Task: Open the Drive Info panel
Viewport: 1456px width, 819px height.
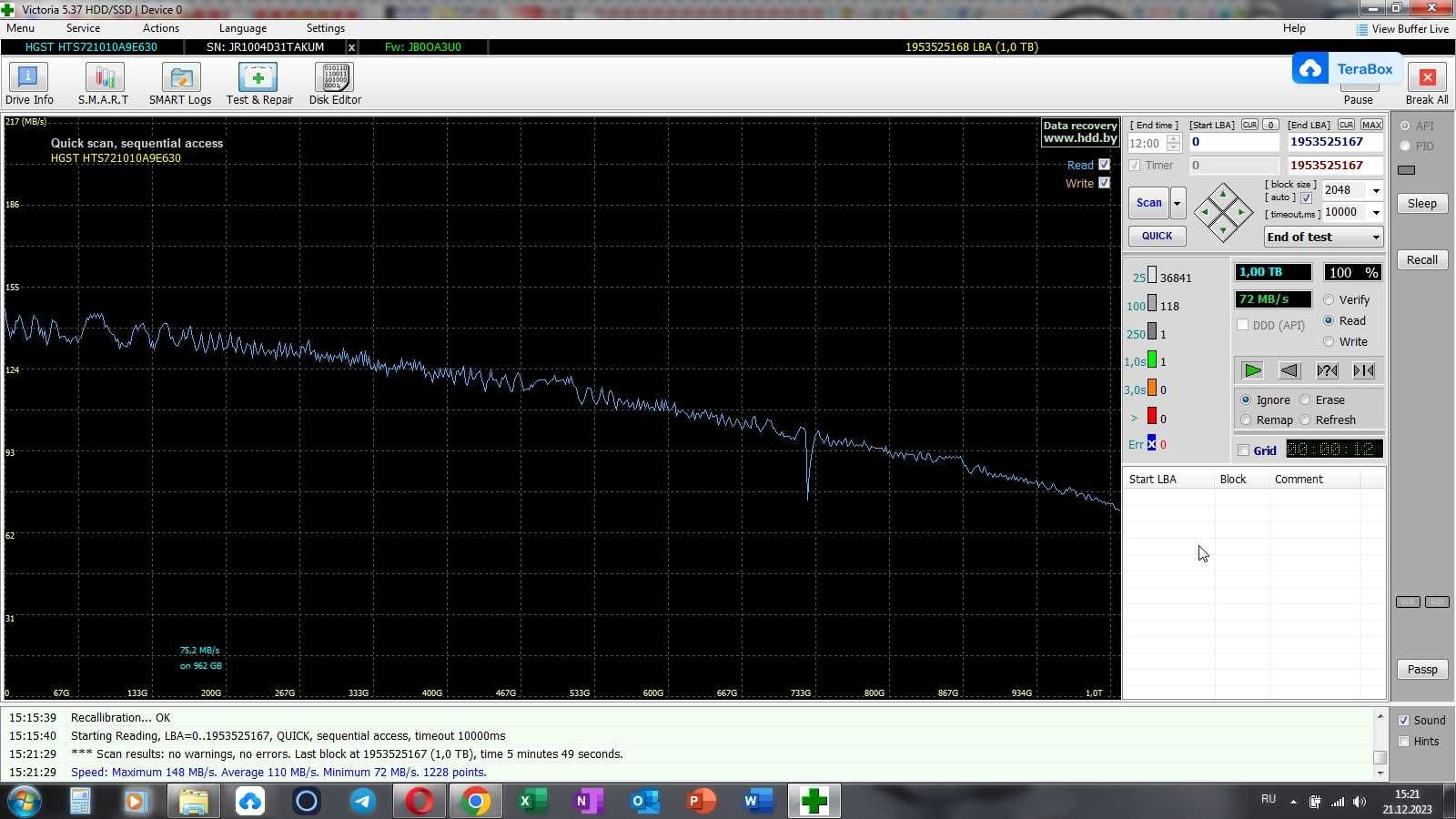Action: [x=29, y=84]
